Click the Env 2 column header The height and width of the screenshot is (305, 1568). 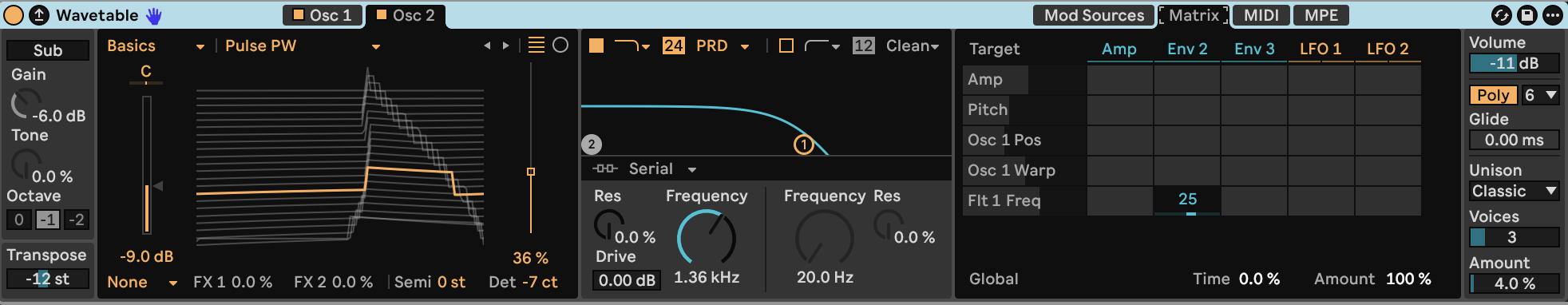pos(1187,50)
